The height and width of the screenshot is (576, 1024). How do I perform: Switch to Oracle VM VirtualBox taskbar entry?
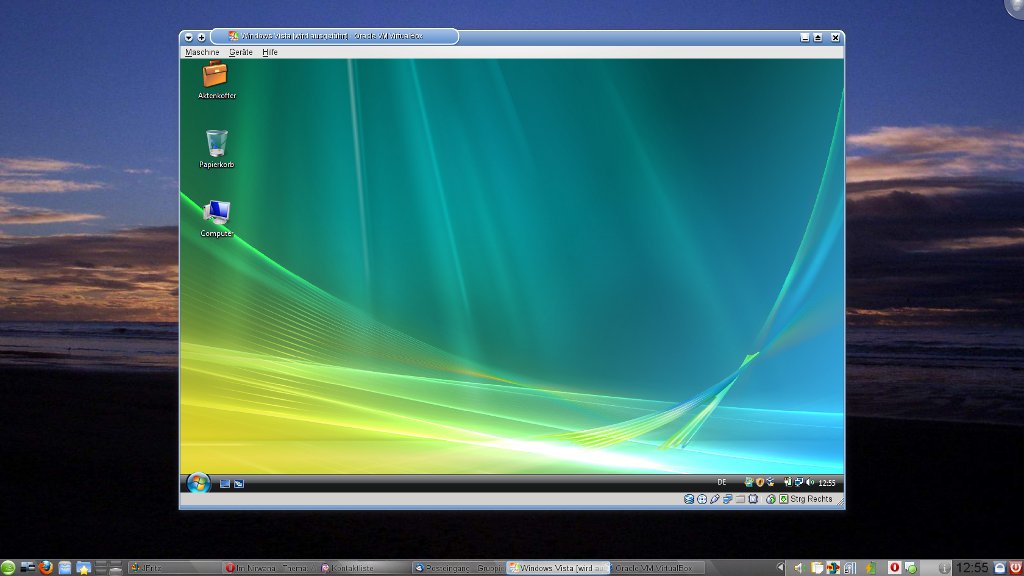click(x=659, y=568)
